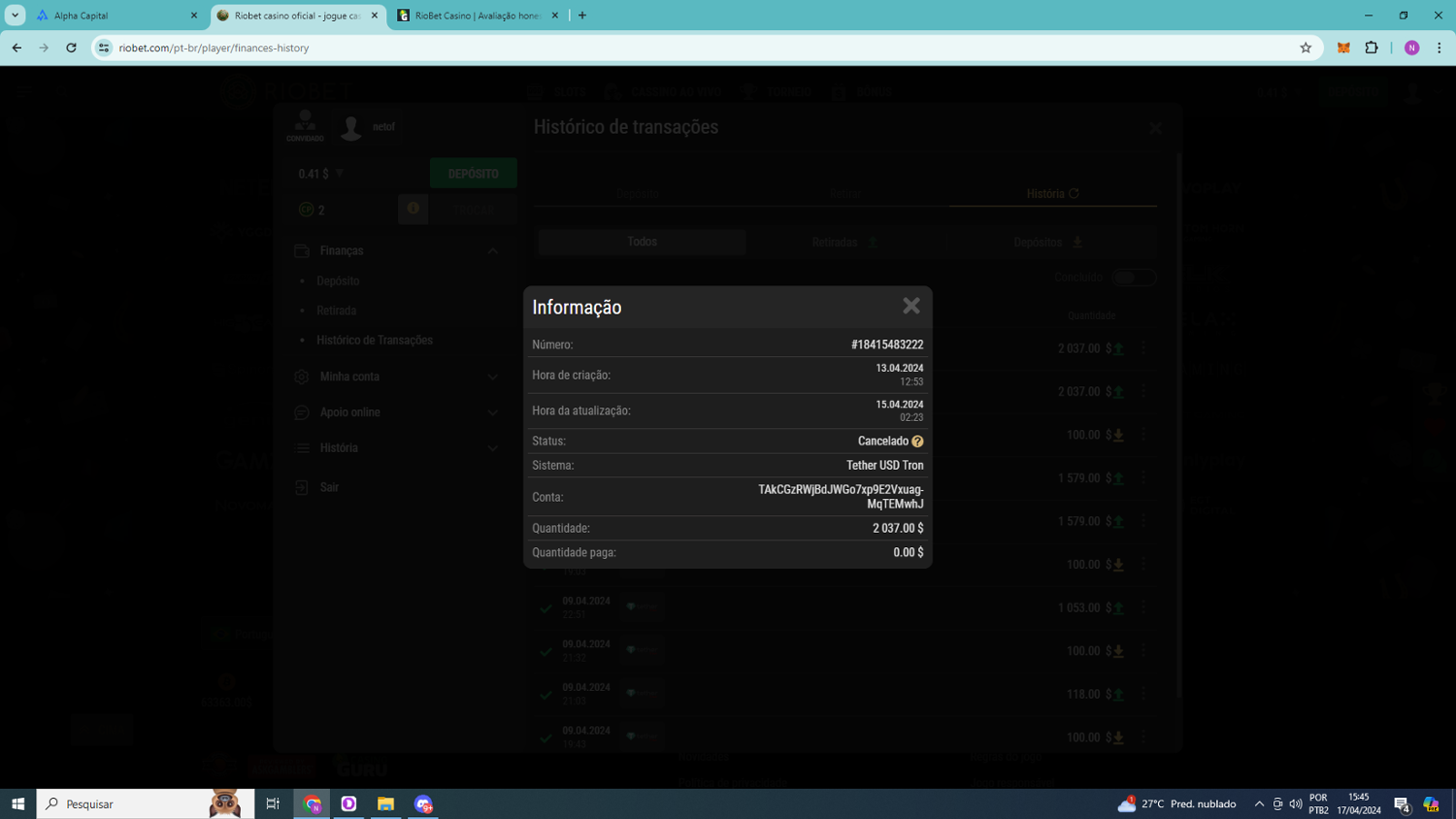The height and width of the screenshot is (819, 1456).
Task: Reload the RioBet page
Action: [x=71, y=48]
